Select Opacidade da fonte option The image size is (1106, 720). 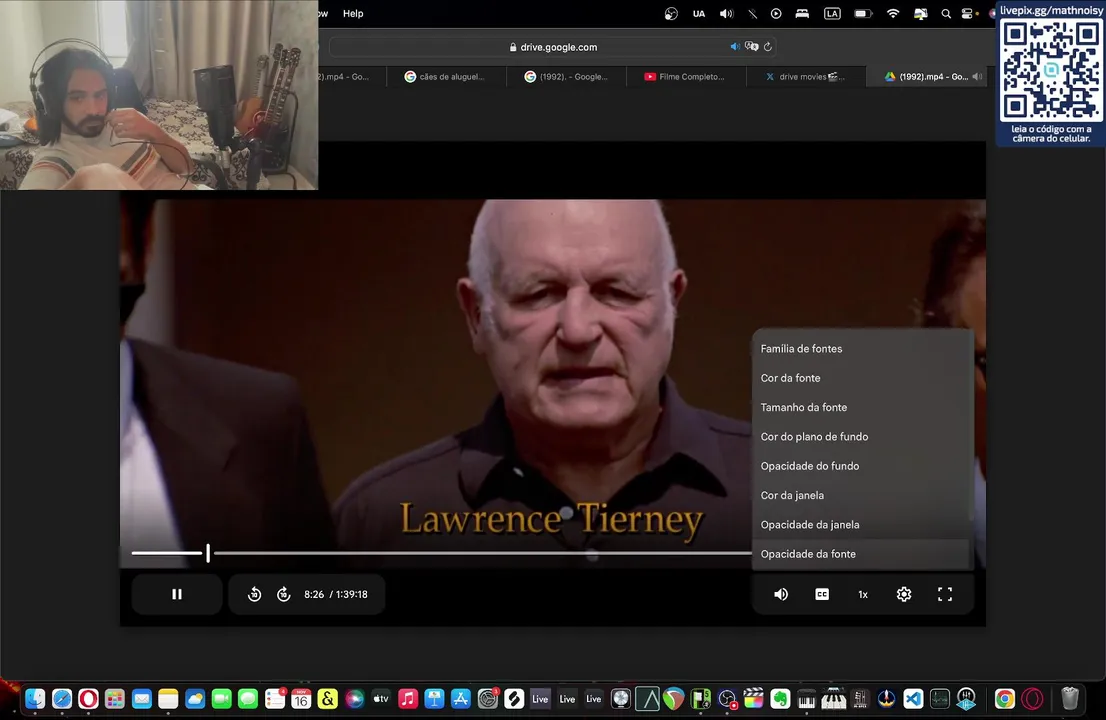click(x=861, y=554)
